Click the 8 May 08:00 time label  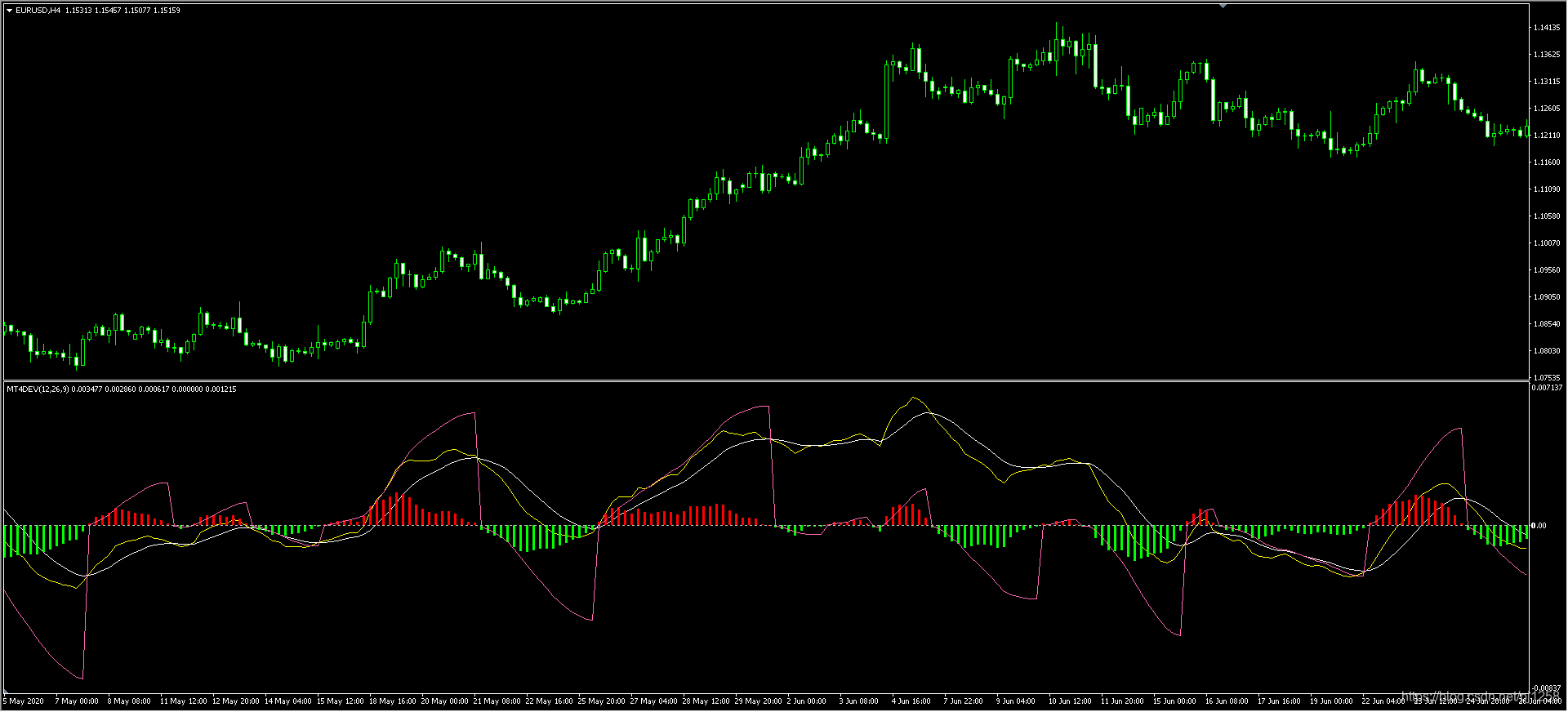(129, 701)
